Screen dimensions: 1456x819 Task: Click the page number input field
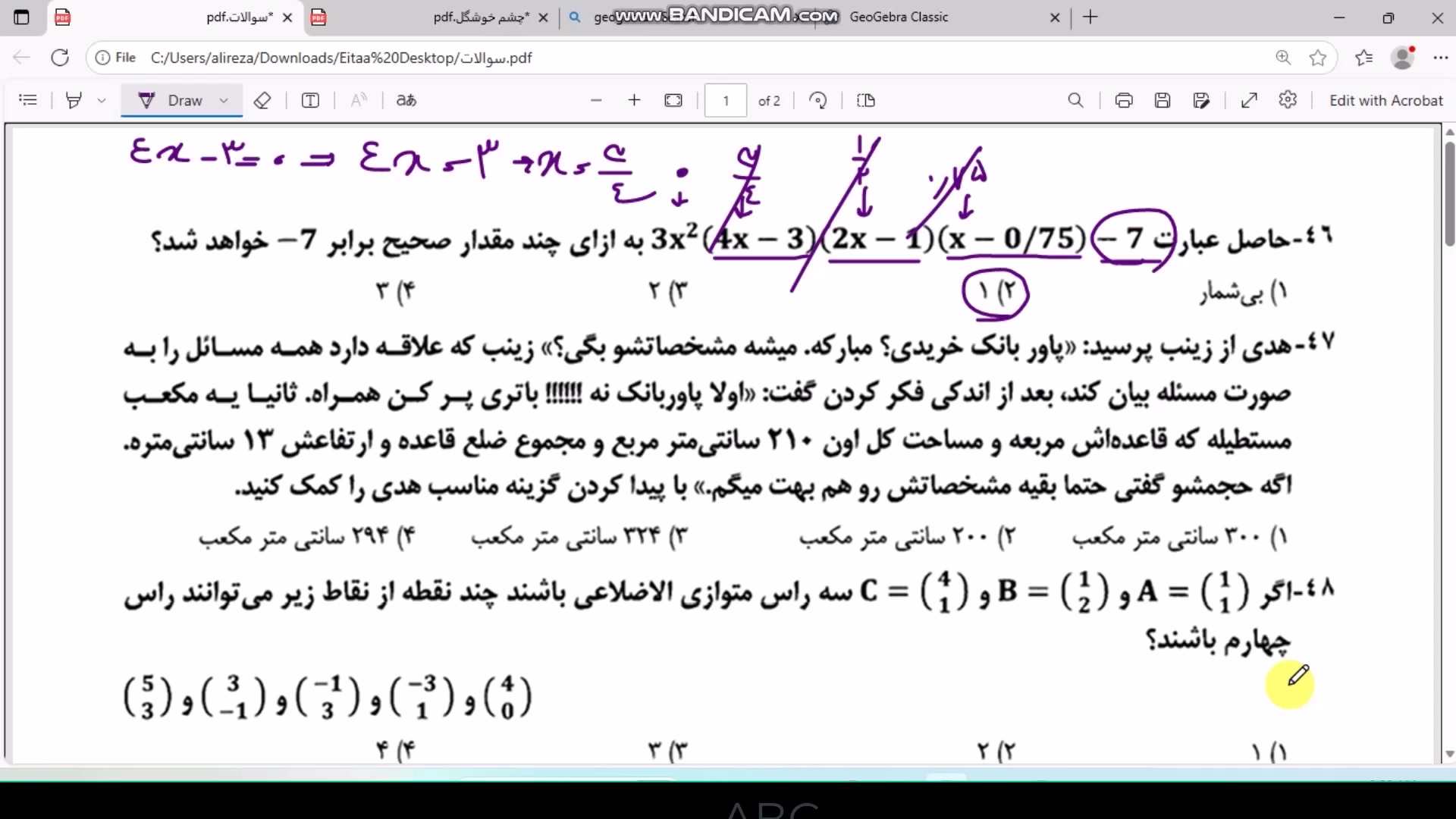[726, 100]
